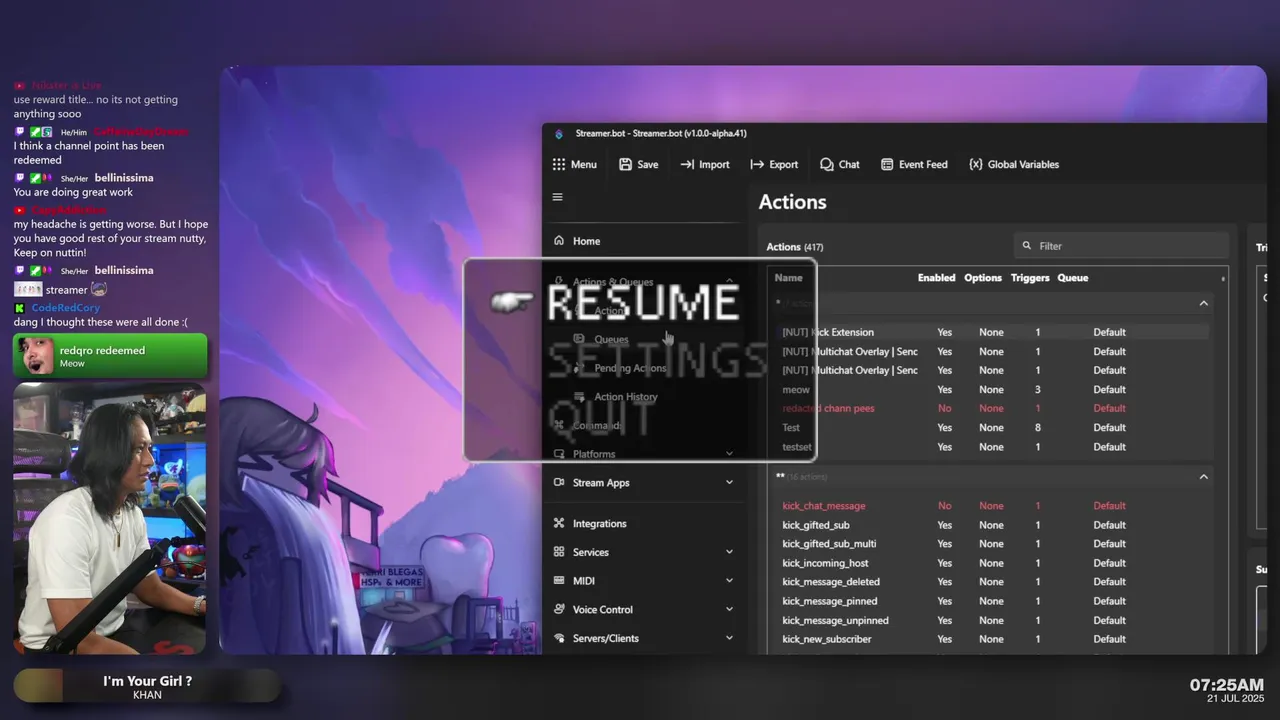
Task: Click into the actions Filter field
Action: (x=1120, y=246)
